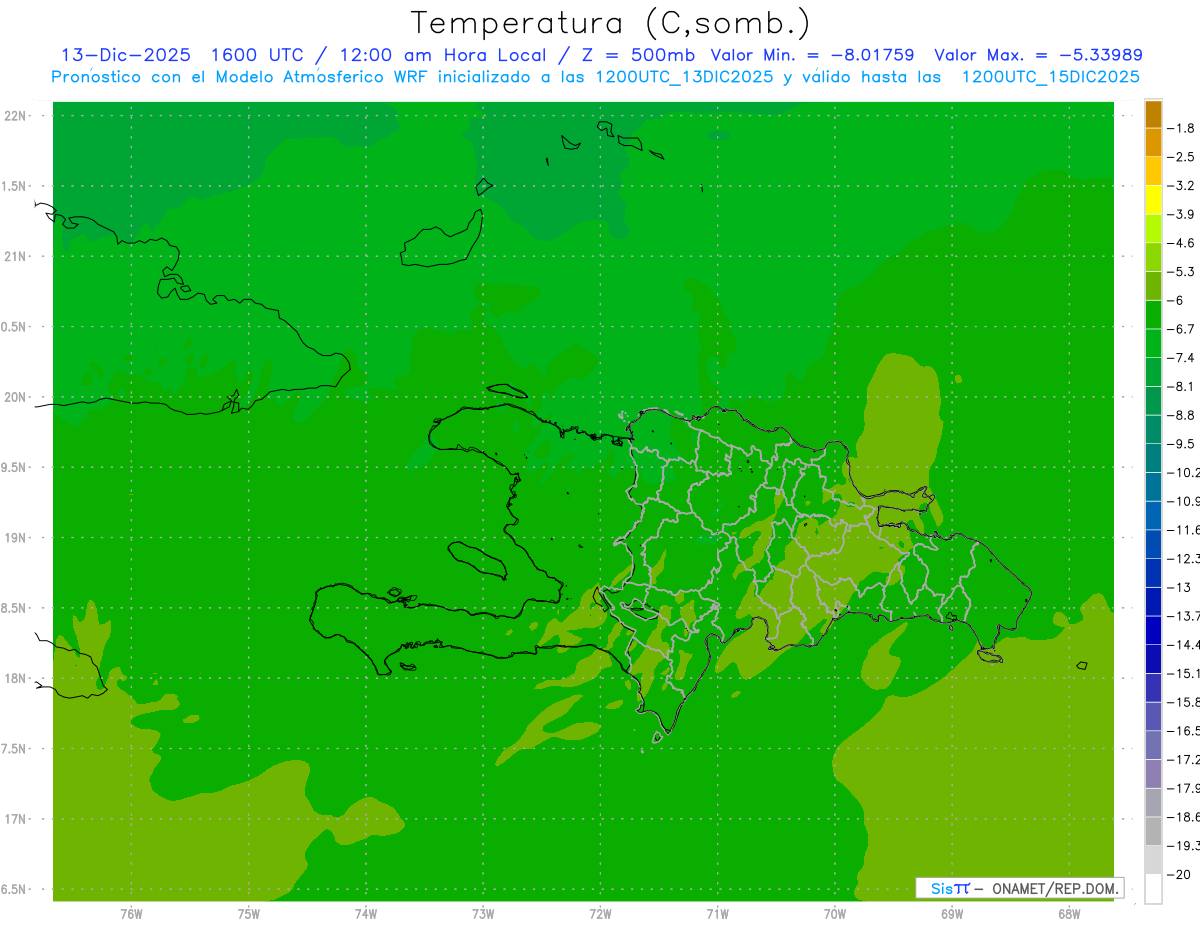The width and height of the screenshot is (1200, 927).
Task: Select the '-15.8' colorbar label
Action: pos(1183,702)
